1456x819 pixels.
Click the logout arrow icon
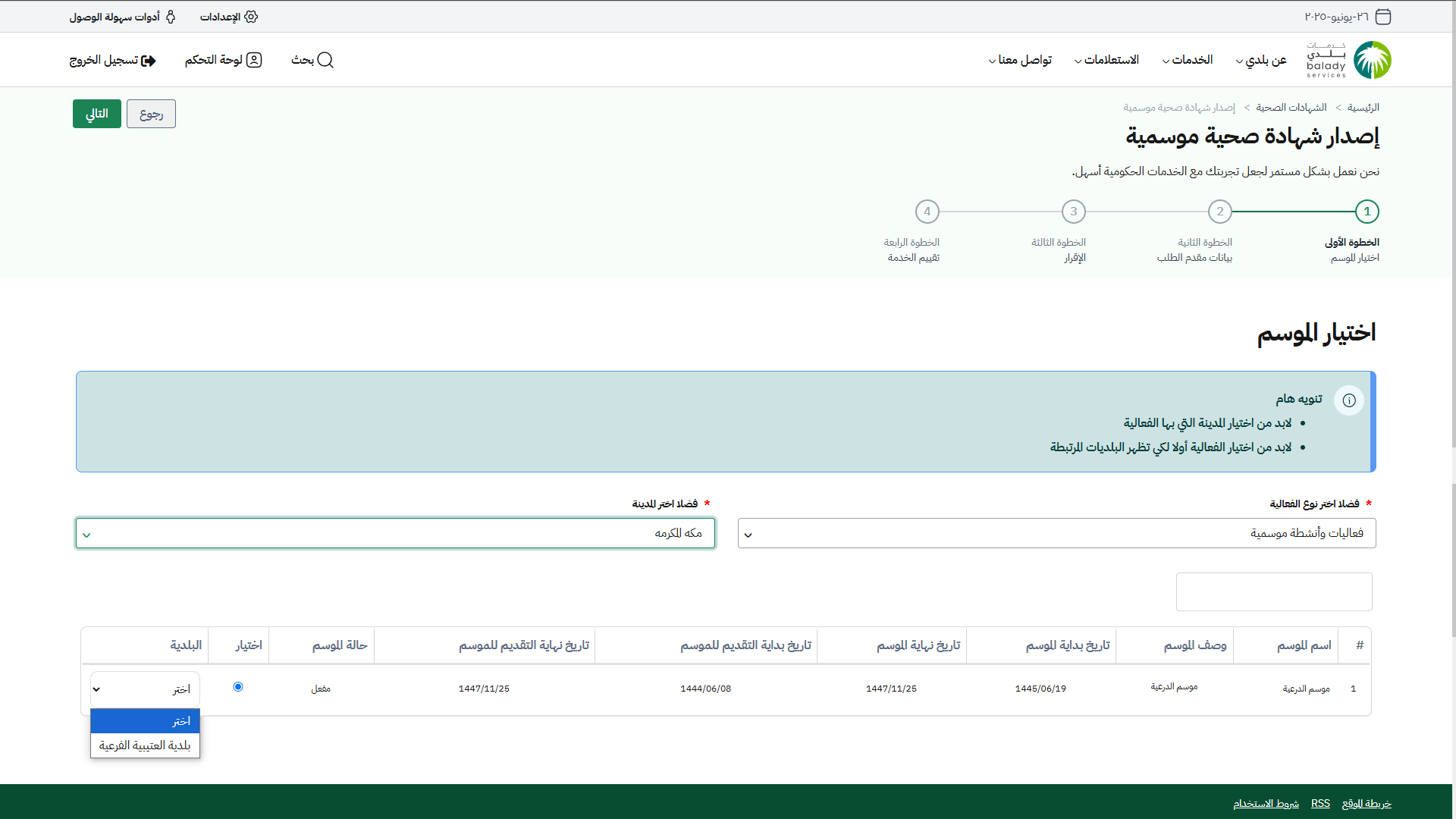pos(149,61)
